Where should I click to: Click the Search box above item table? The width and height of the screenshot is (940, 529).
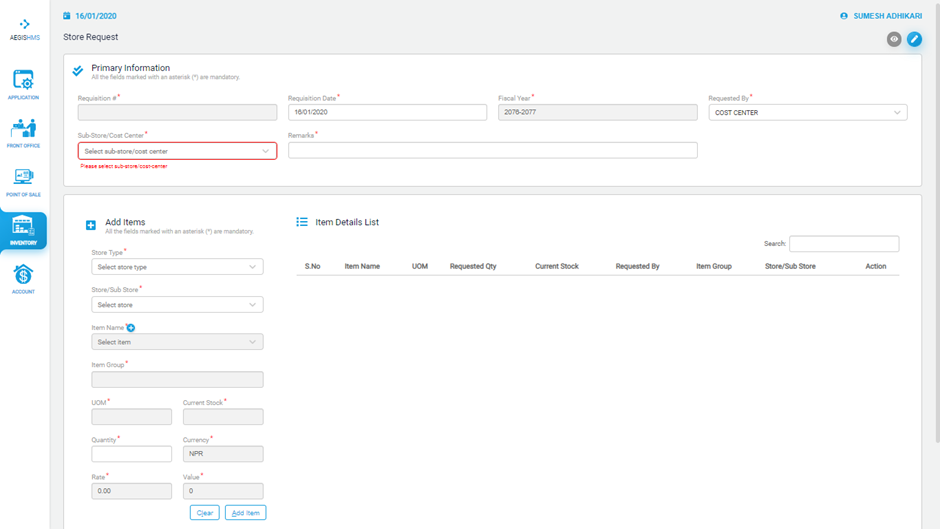(x=844, y=244)
